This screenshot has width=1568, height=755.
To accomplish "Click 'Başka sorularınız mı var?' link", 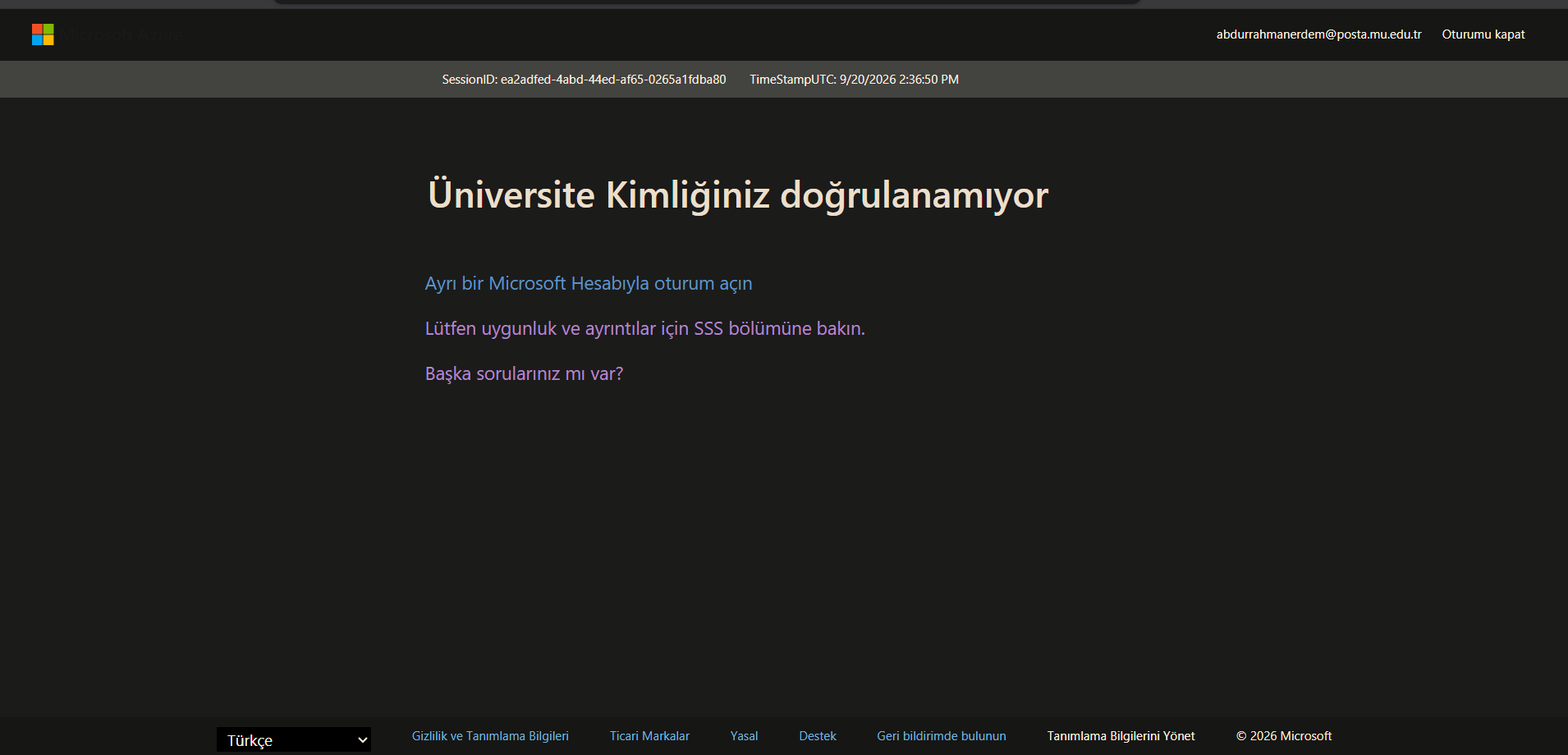I will [524, 373].
